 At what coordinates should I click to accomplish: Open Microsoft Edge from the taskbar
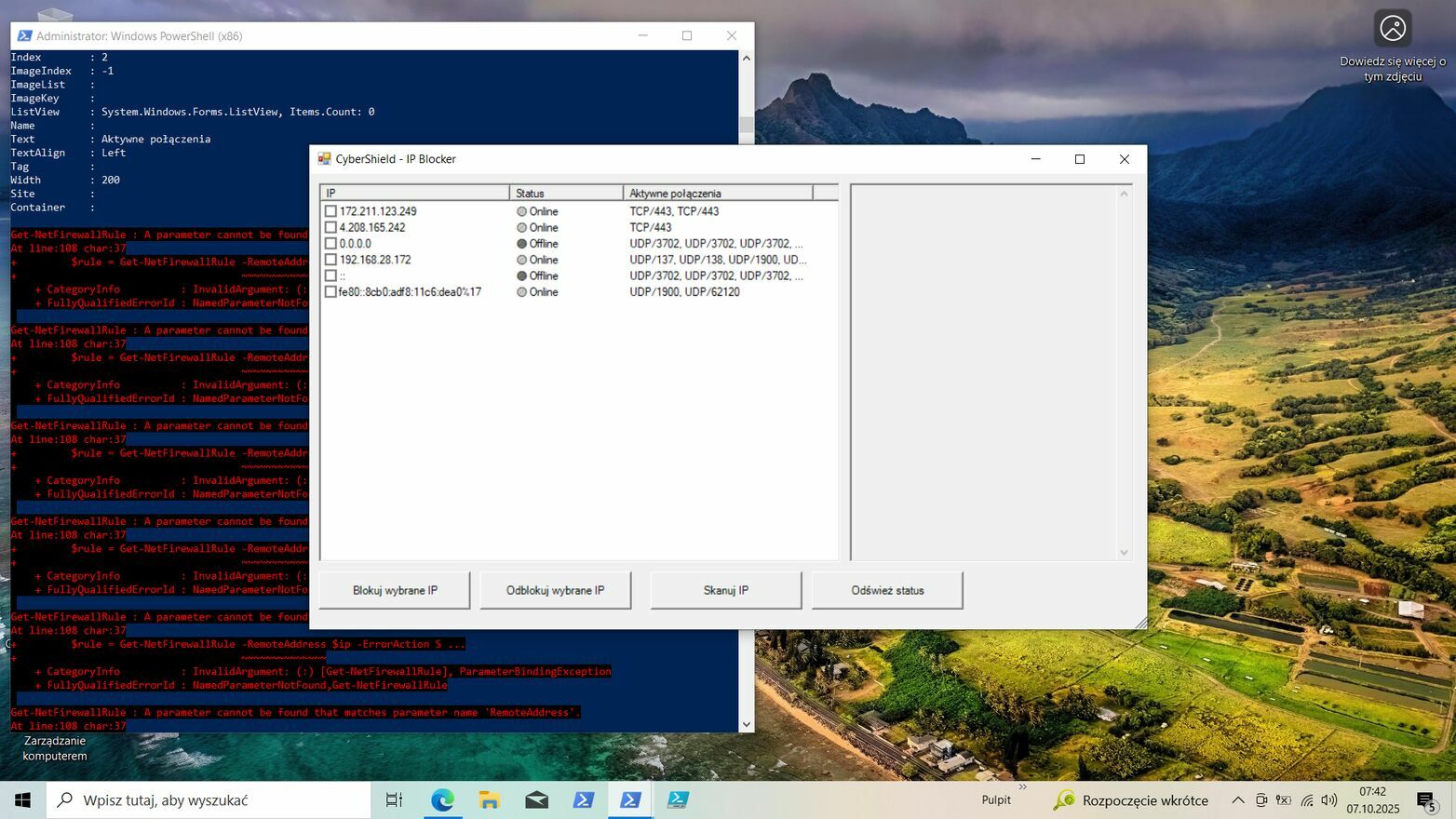click(x=442, y=799)
